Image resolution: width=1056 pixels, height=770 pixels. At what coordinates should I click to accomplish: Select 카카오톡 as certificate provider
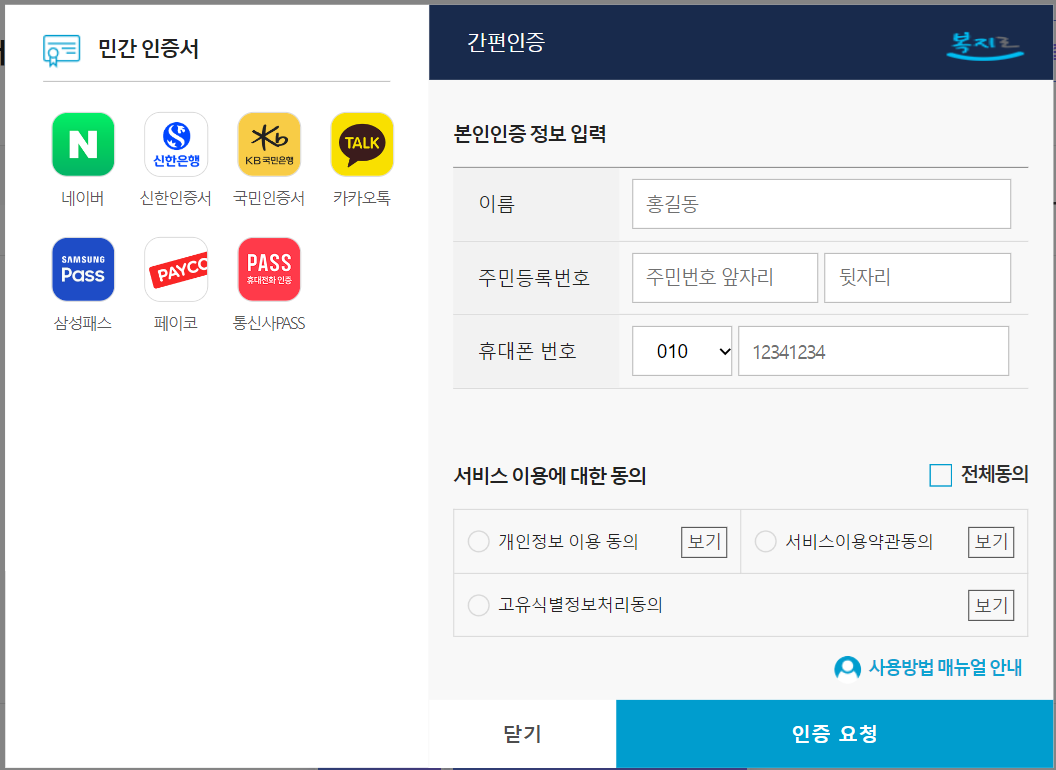point(361,144)
